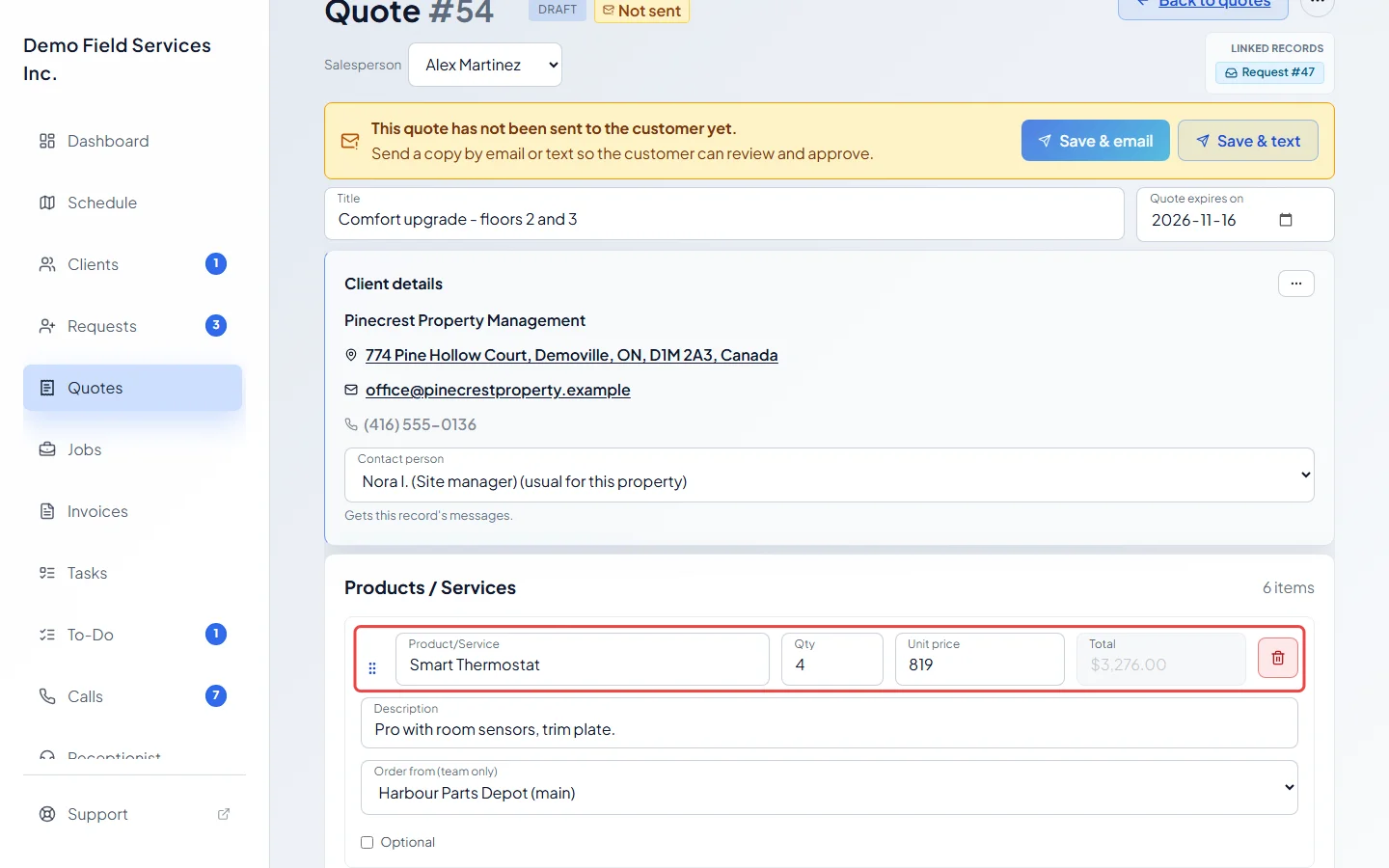The width and height of the screenshot is (1389, 868).
Task: Open the quote expiry calendar picker
Action: click(x=1286, y=220)
